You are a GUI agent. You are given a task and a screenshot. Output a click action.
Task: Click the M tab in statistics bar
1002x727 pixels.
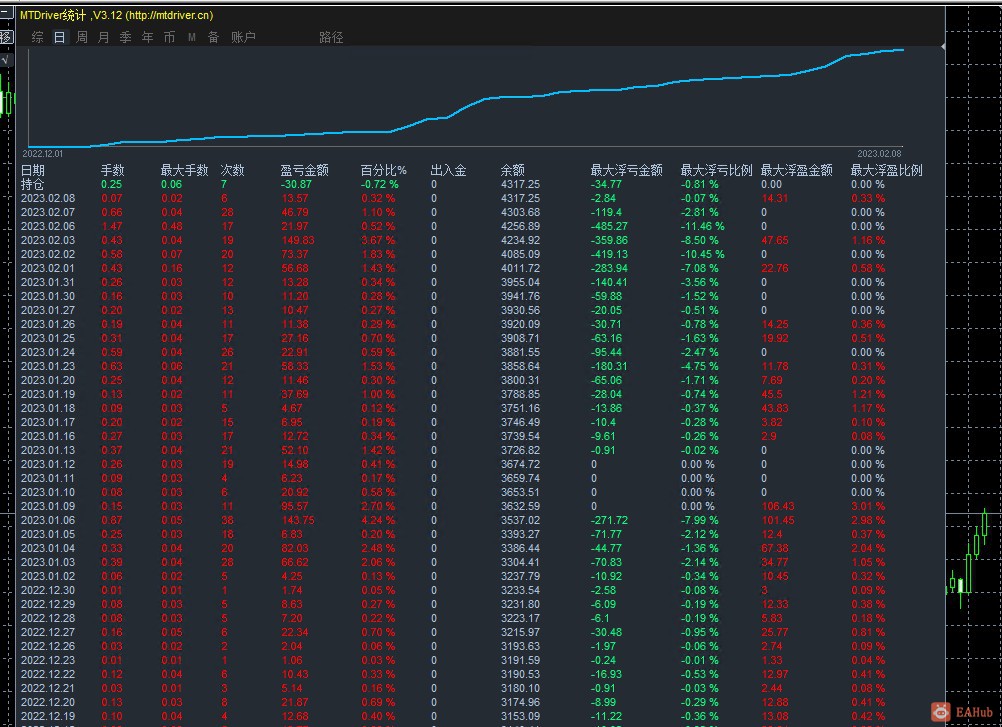pos(191,37)
